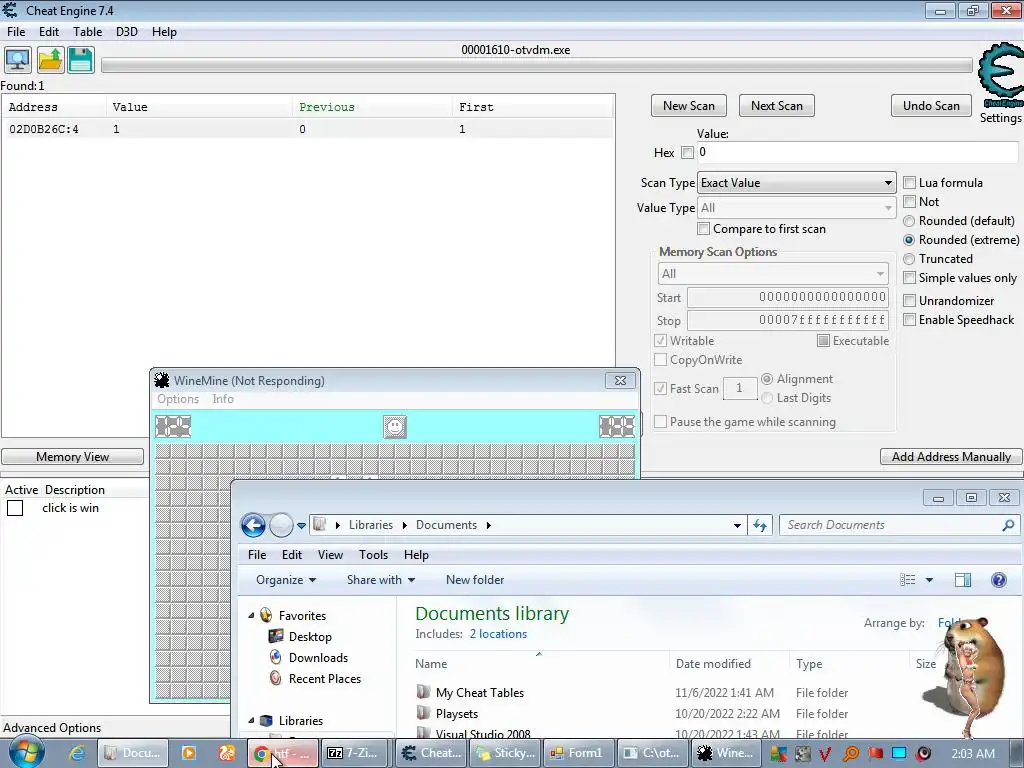Open the Windows Start orb
1024x768 pixels.
coord(27,753)
